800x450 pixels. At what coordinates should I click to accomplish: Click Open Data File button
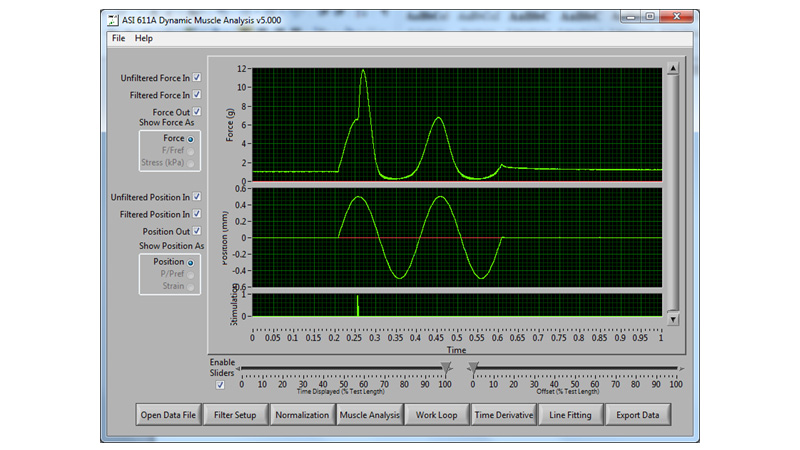tap(168, 415)
